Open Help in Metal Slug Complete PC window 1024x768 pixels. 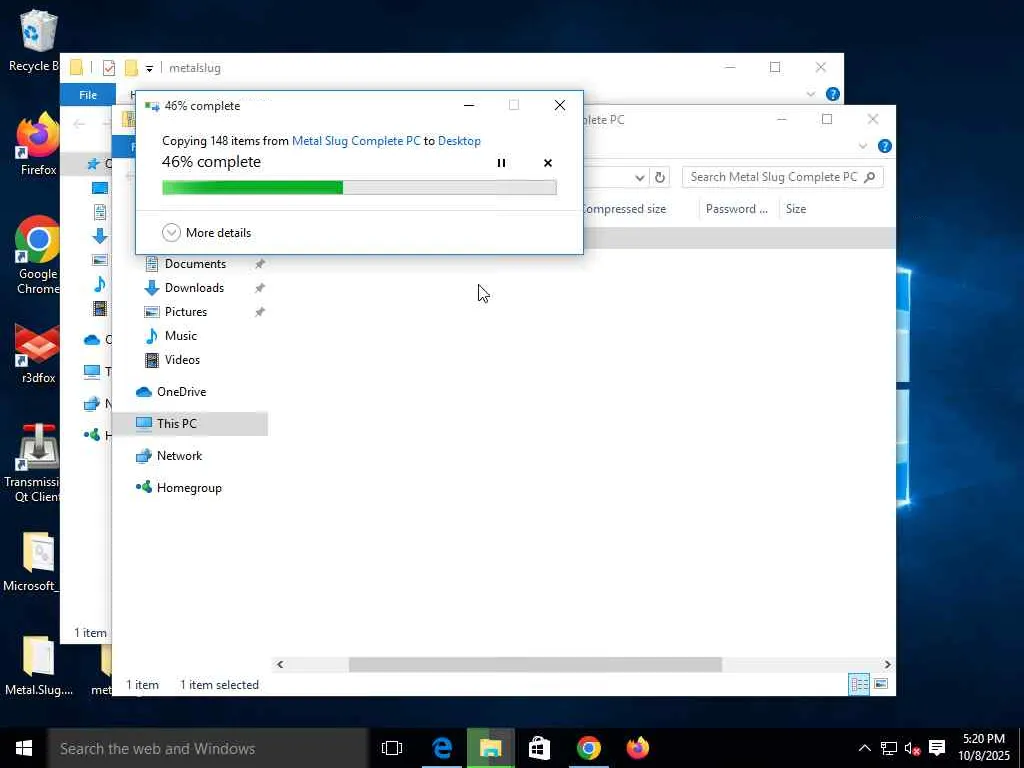(x=884, y=146)
